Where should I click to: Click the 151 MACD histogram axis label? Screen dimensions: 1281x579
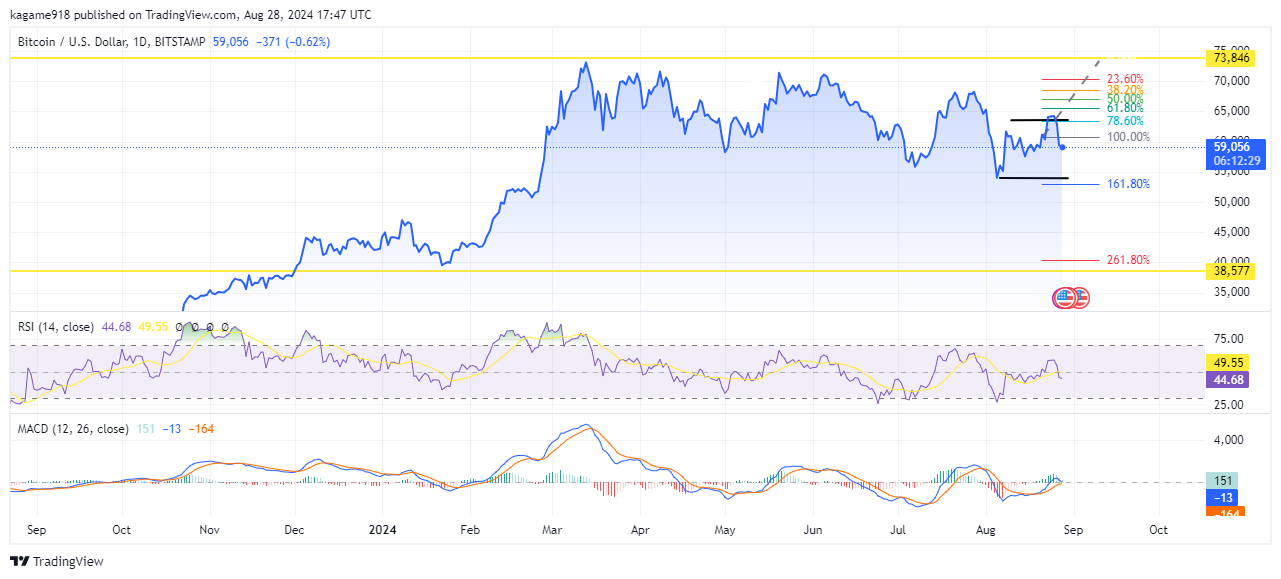[x=1225, y=480]
